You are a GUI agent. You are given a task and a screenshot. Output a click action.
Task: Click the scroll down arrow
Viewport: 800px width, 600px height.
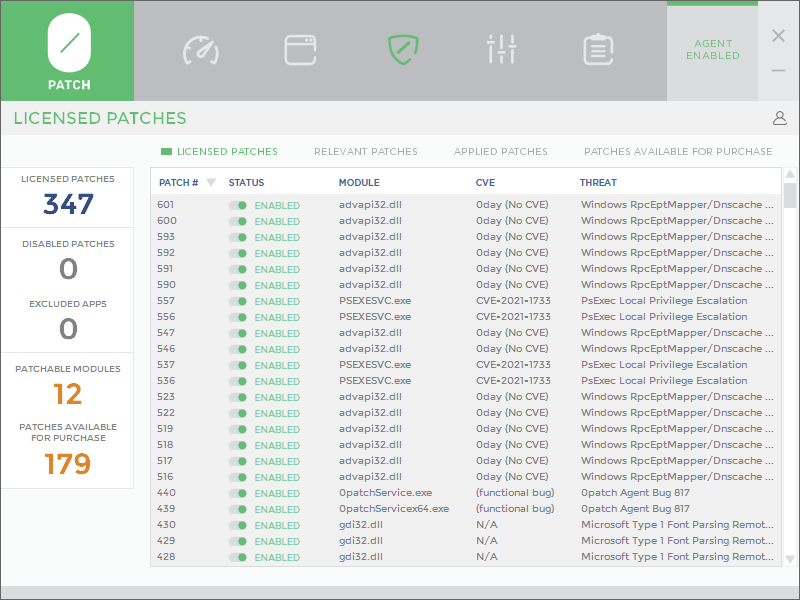[790, 560]
